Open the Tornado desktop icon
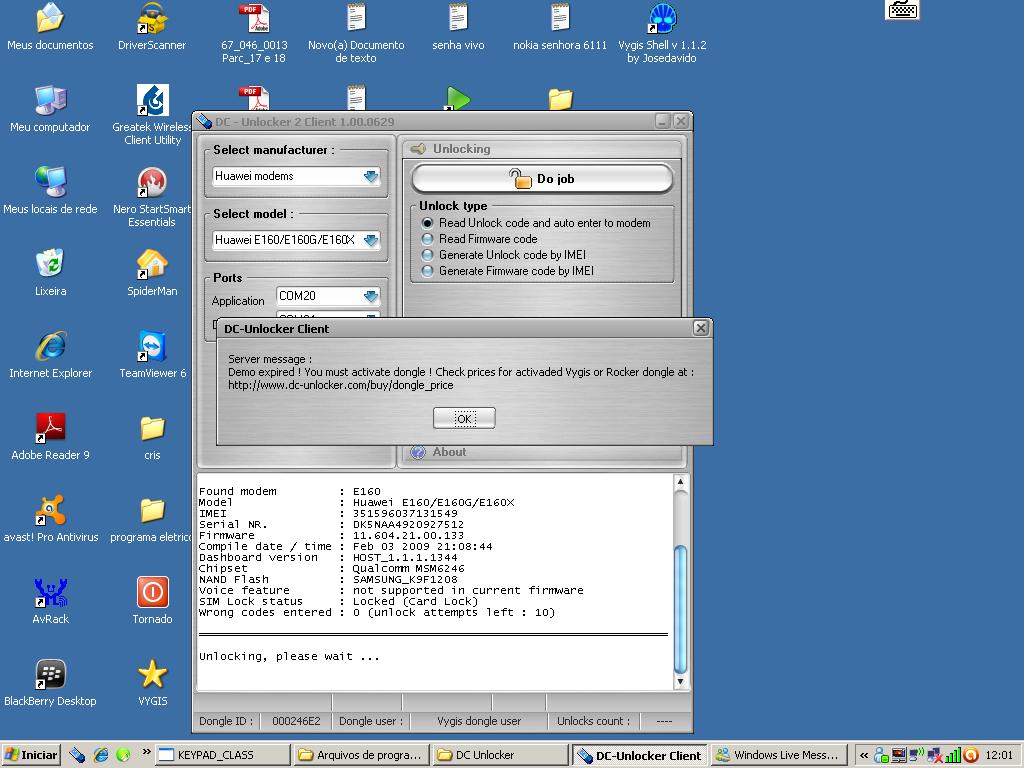The image size is (1024, 768). point(152,593)
